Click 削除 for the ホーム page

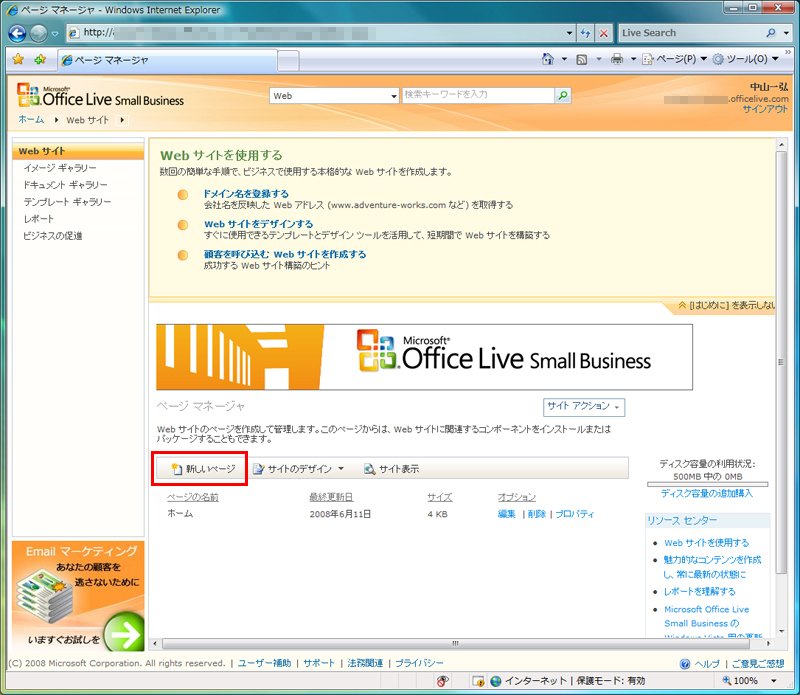537,514
